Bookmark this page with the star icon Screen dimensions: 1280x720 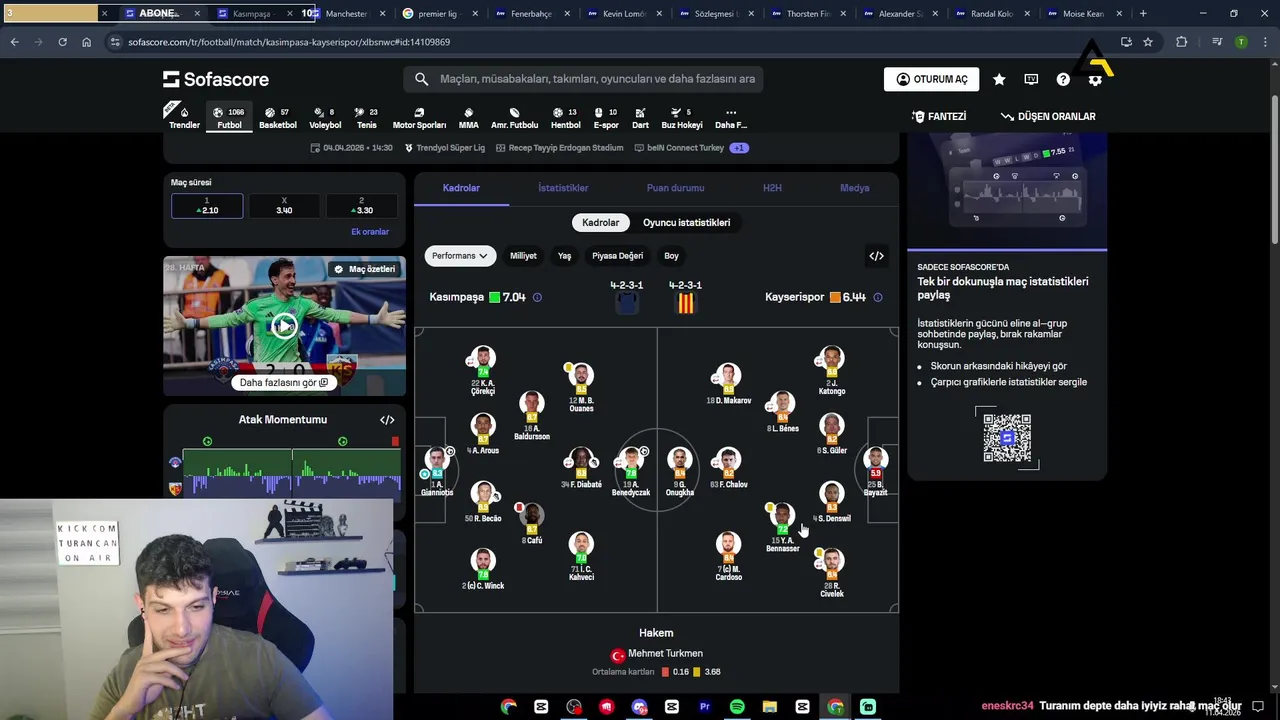(x=1148, y=42)
